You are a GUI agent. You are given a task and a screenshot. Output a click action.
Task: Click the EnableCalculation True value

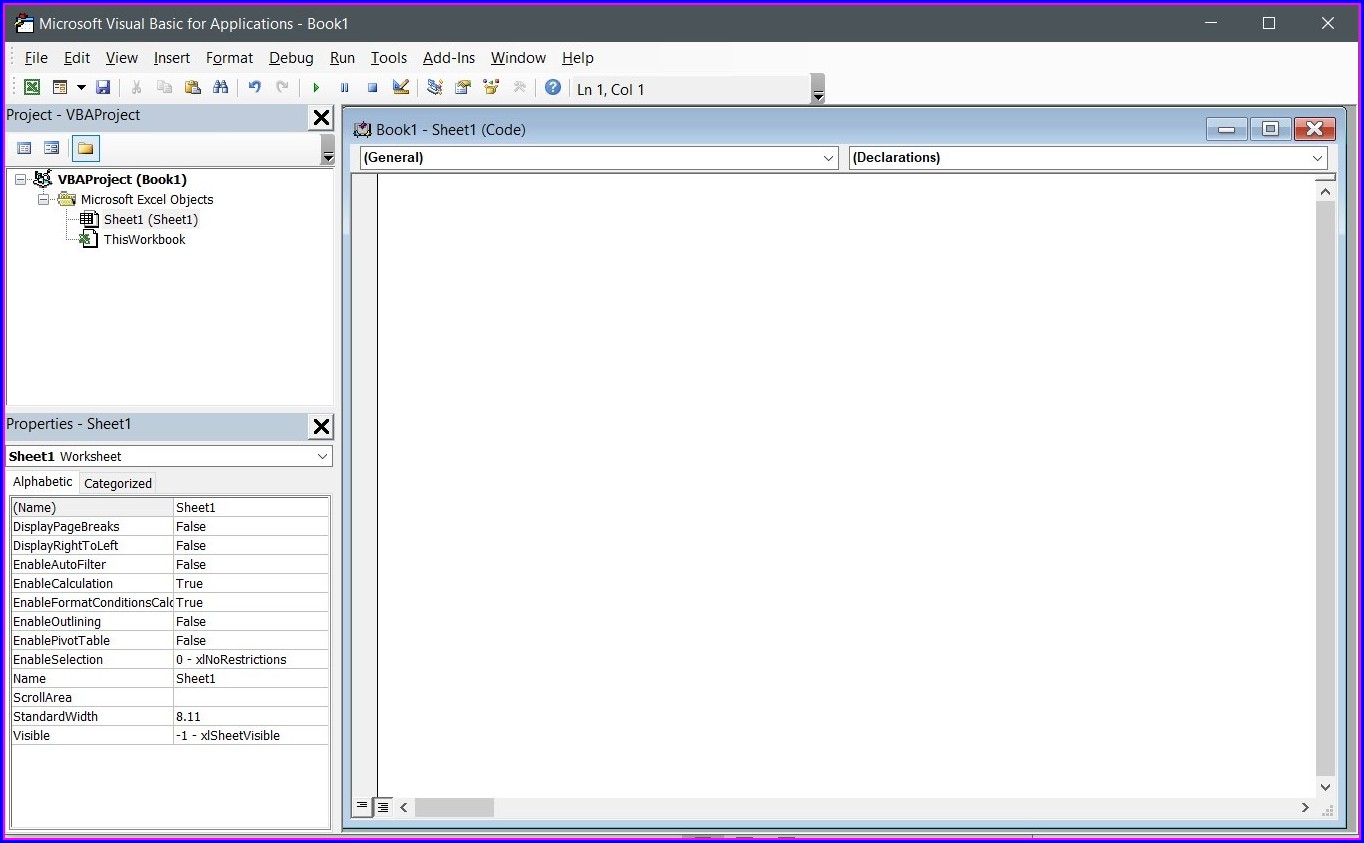tap(251, 583)
